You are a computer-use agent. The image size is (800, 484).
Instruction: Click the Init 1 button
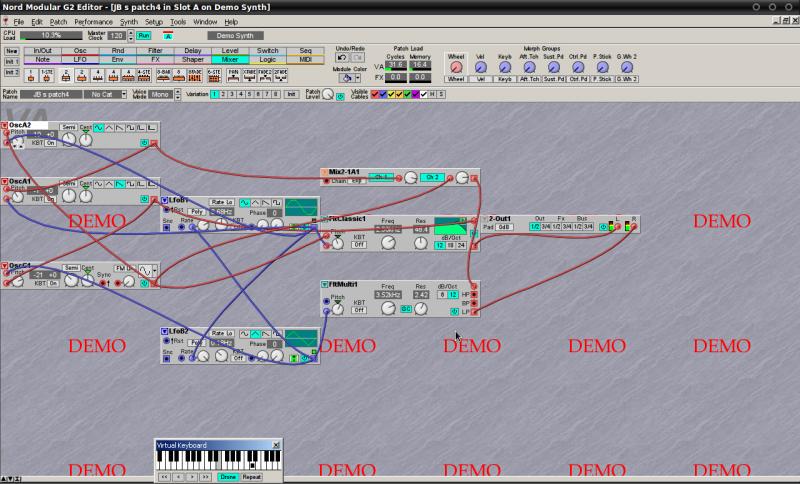click(x=12, y=62)
